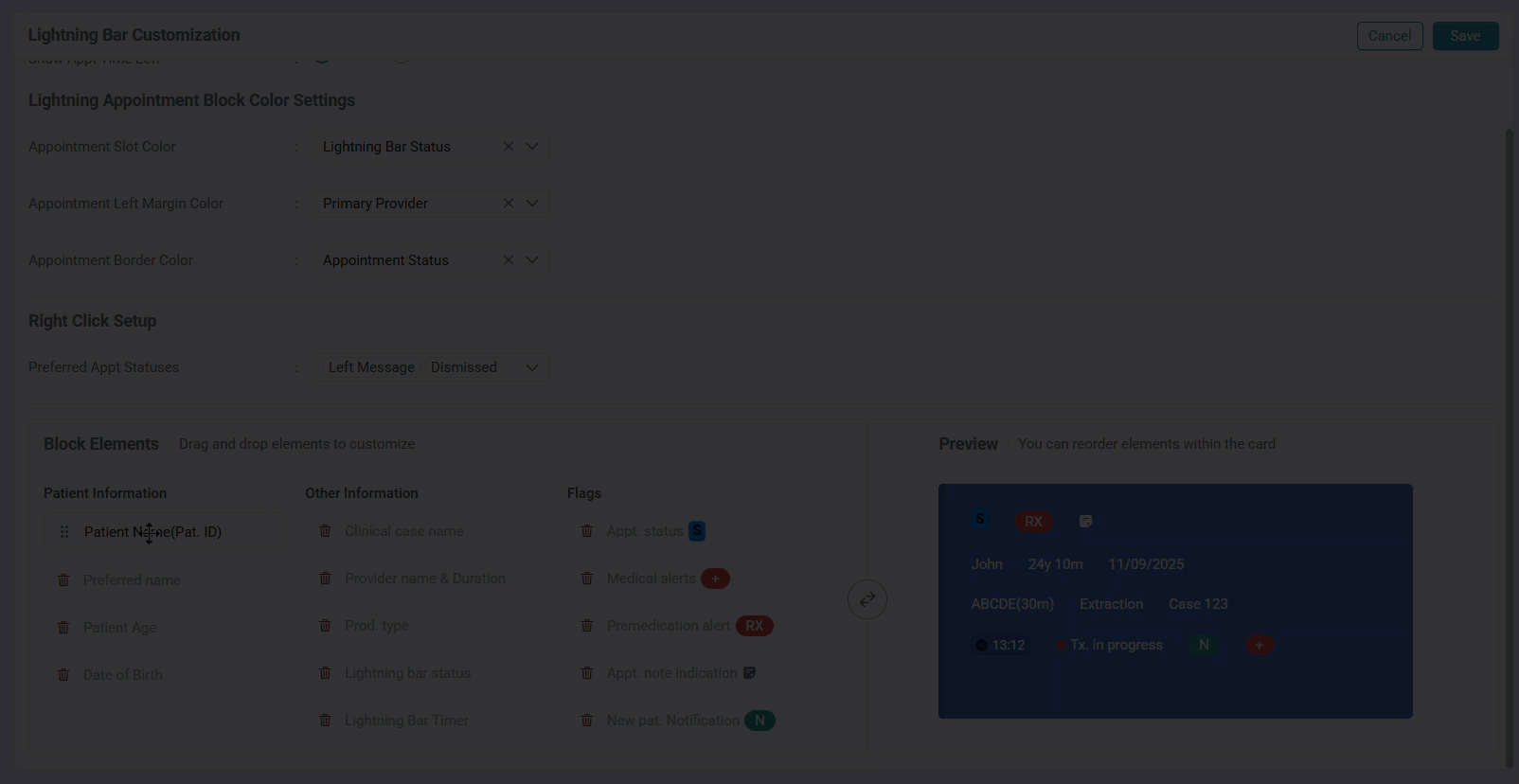Expand Preferred Appt Statuses dropdown

coord(532,367)
